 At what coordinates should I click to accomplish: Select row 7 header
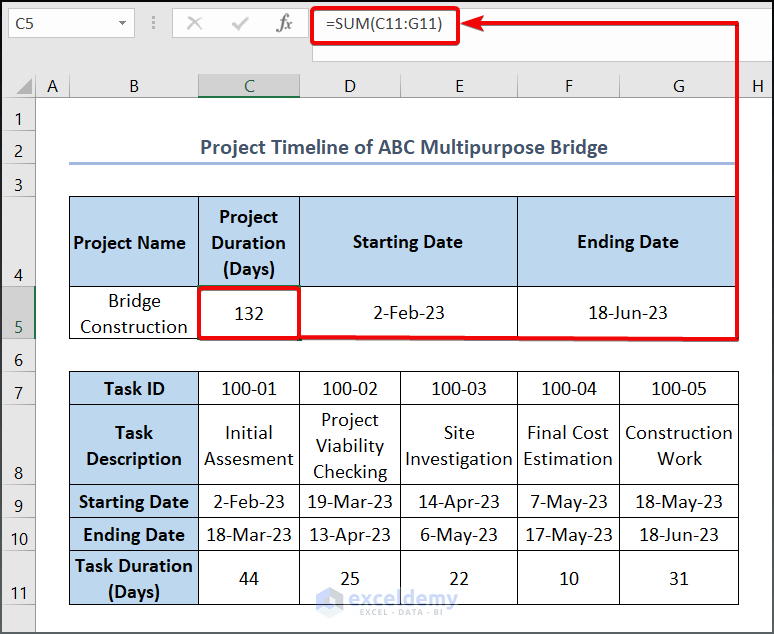click(18, 389)
